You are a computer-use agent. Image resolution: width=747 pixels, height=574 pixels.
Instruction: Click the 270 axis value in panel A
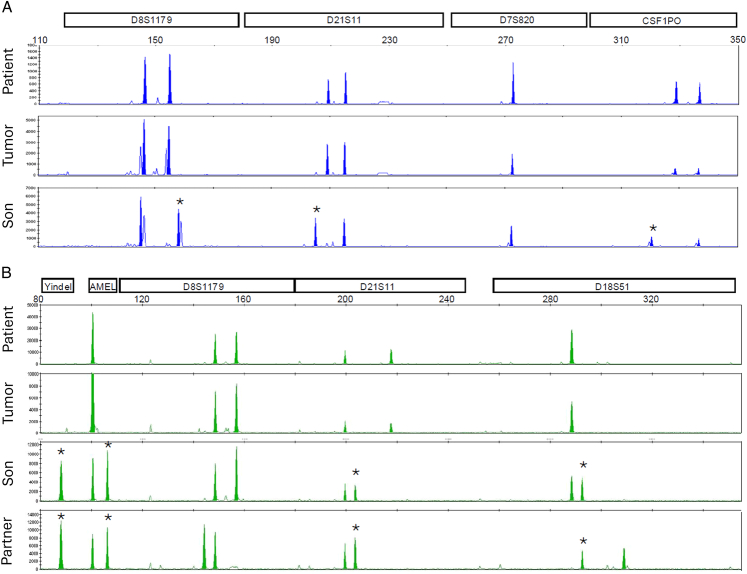pyautogui.click(x=505, y=40)
